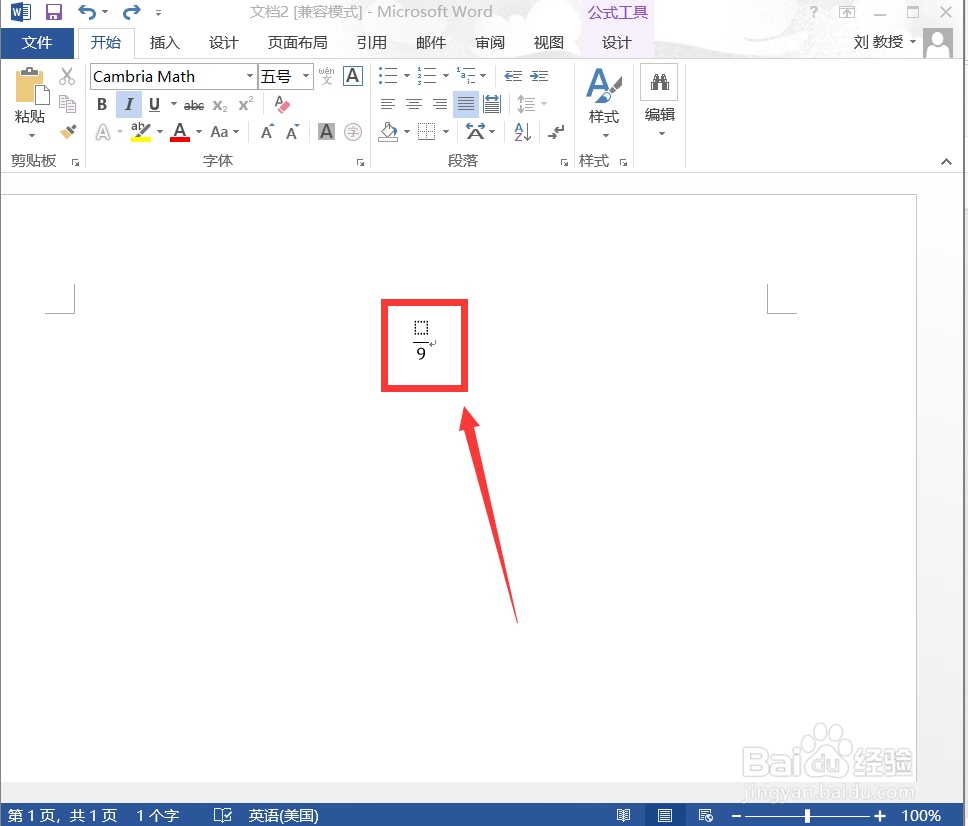Collapse the ribbon with chevron
Screen dimensions: 968x826
pyautogui.click(x=946, y=162)
